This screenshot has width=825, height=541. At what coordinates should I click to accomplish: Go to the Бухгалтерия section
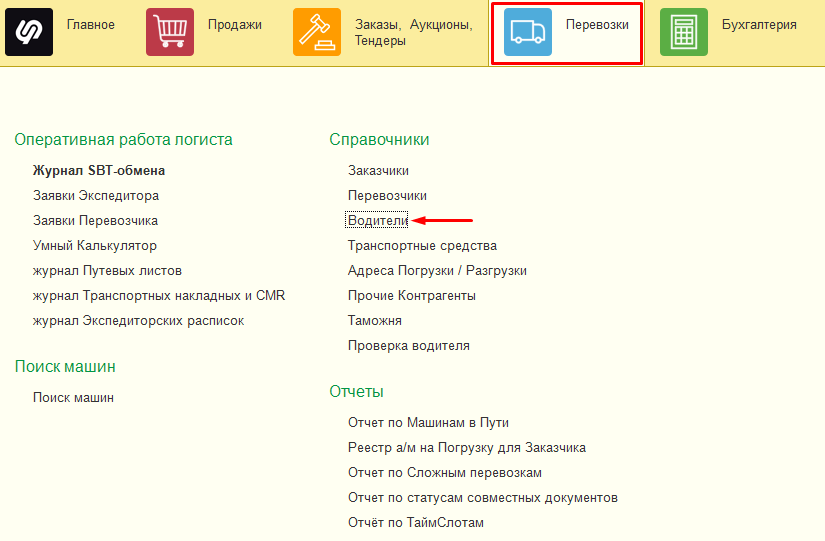pos(759,25)
